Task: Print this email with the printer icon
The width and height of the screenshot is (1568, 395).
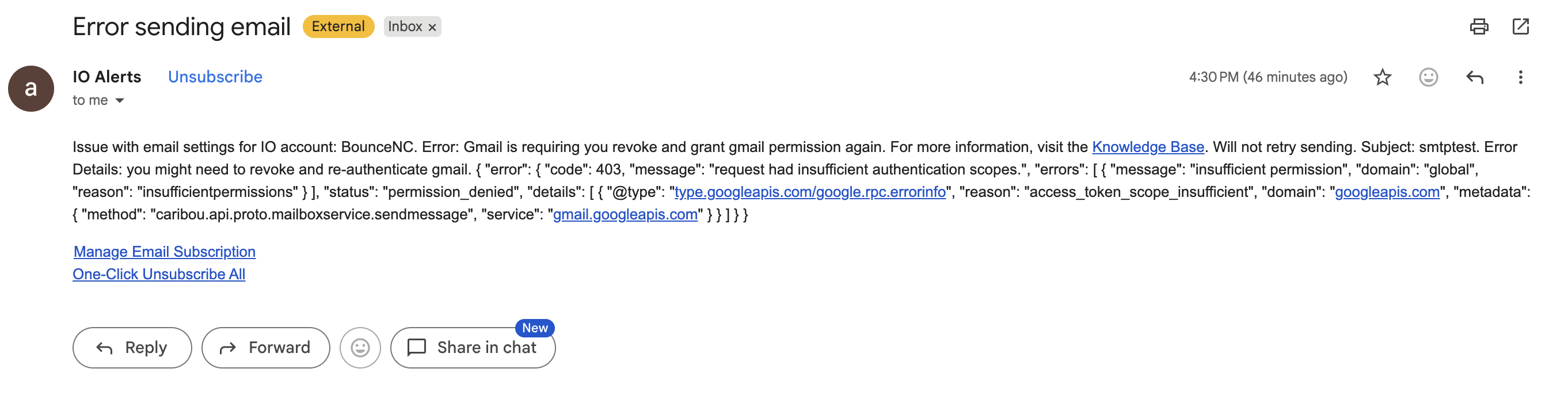Action: click(1479, 27)
